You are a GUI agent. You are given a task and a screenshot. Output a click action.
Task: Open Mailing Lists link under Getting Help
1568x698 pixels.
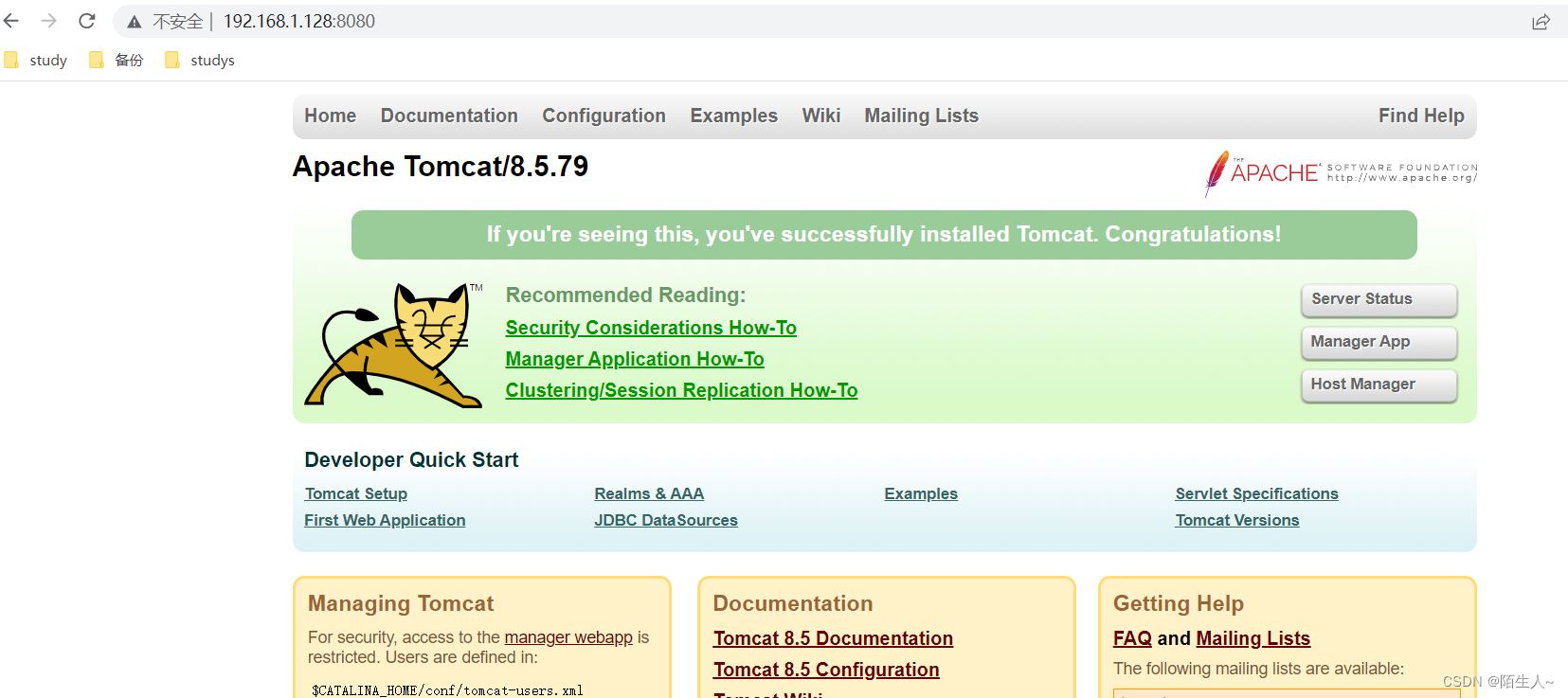coord(1253,638)
